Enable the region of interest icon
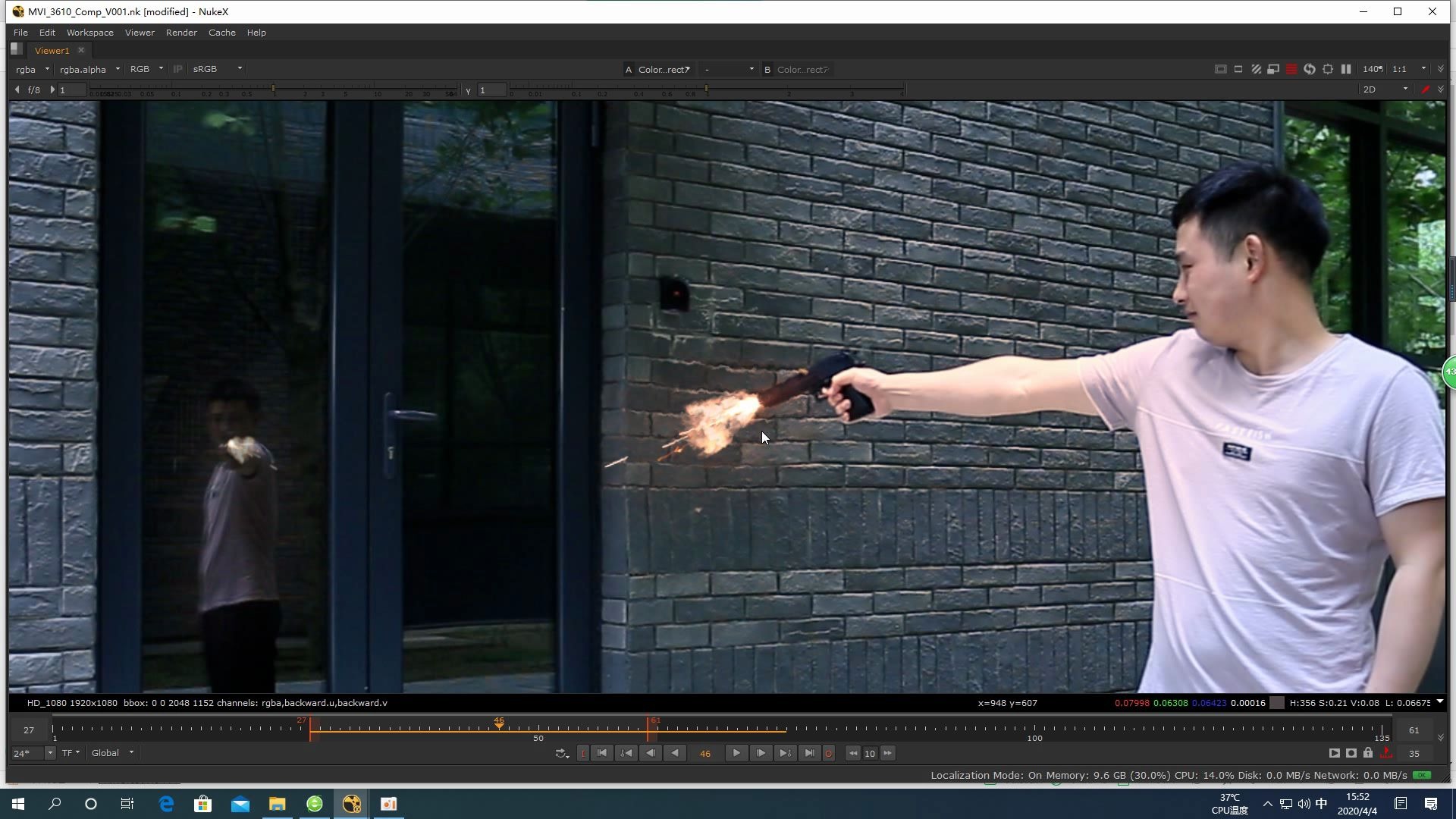 [1328, 69]
